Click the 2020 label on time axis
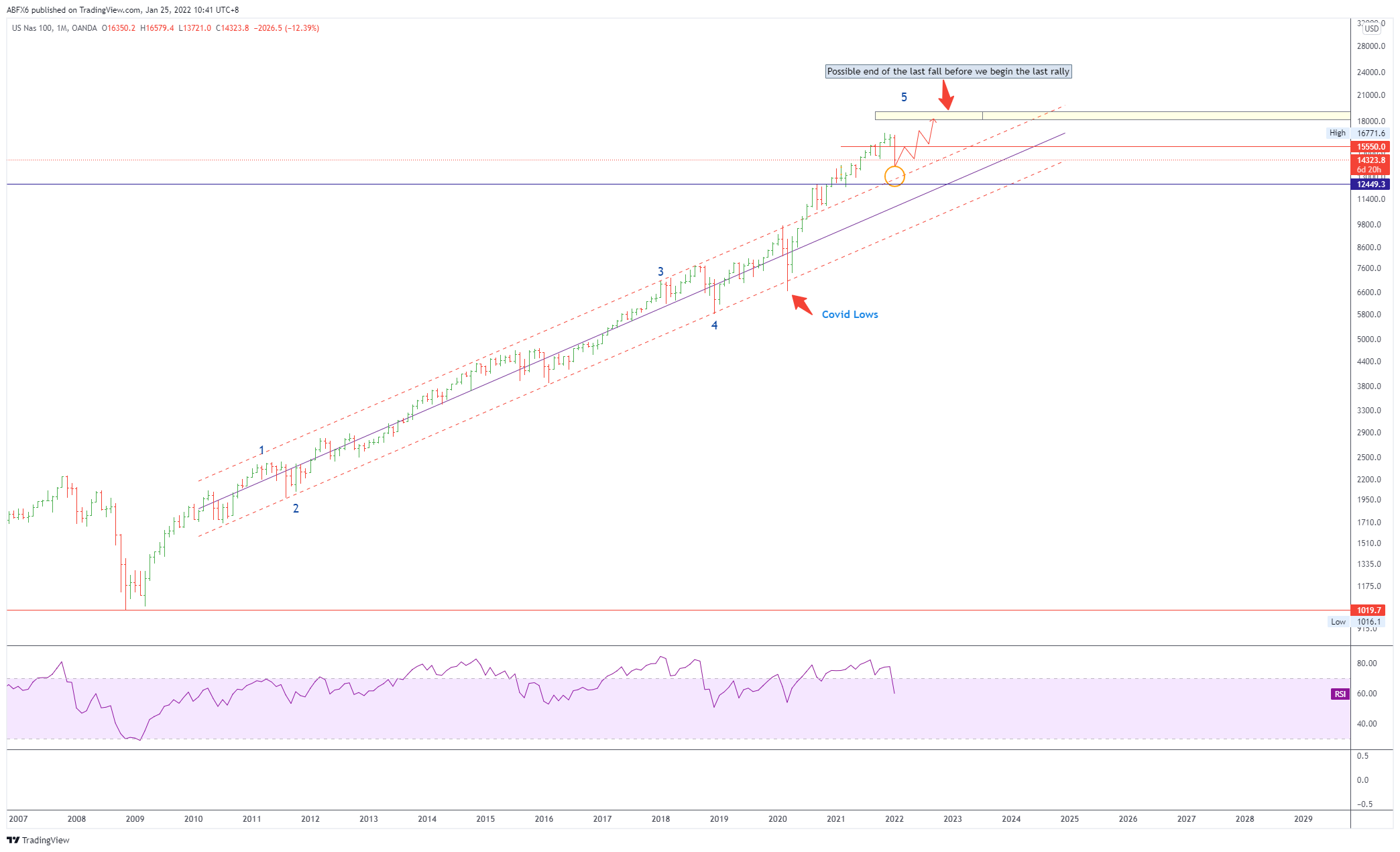This screenshot has height=852, width=1400. 778,818
